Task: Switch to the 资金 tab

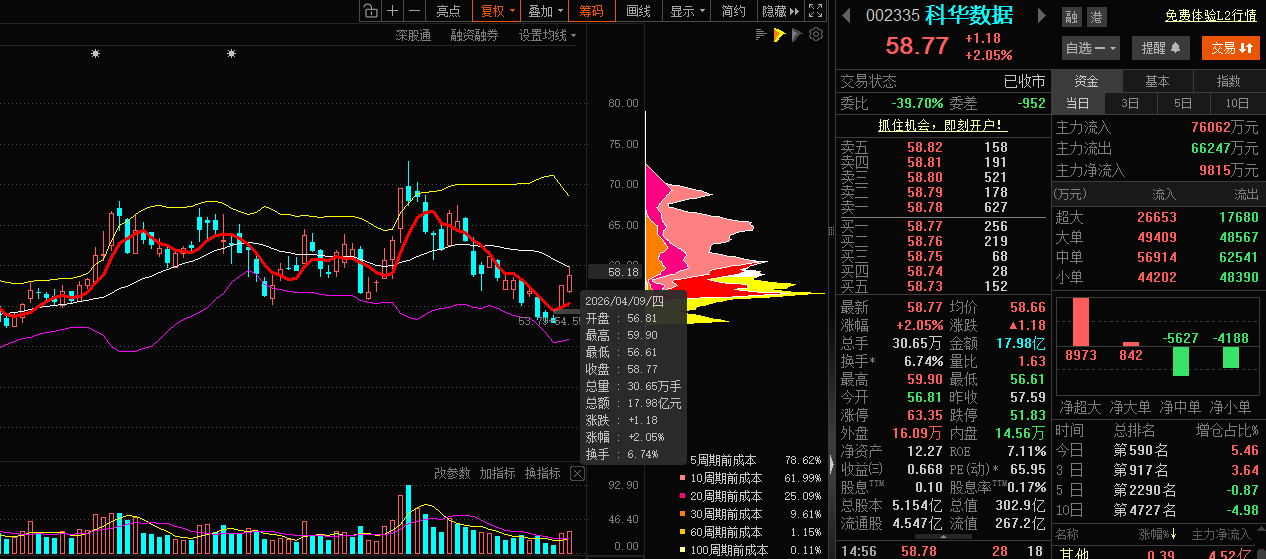Action: point(1087,81)
